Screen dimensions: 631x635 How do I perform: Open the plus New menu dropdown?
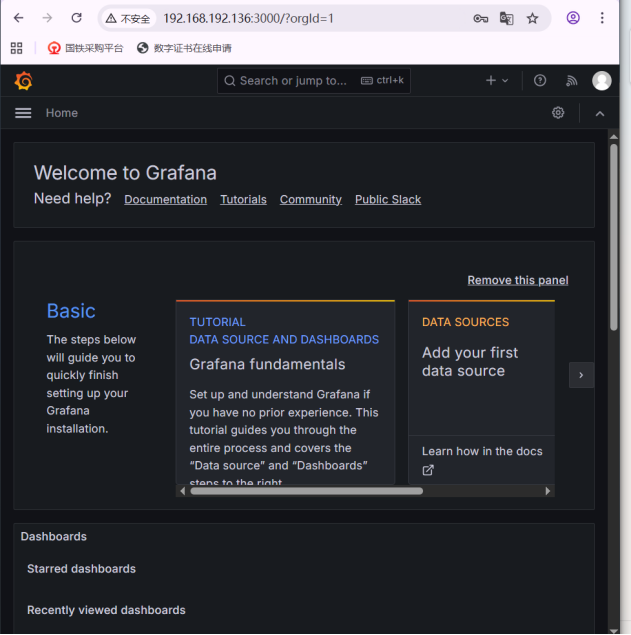click(497, 81)
